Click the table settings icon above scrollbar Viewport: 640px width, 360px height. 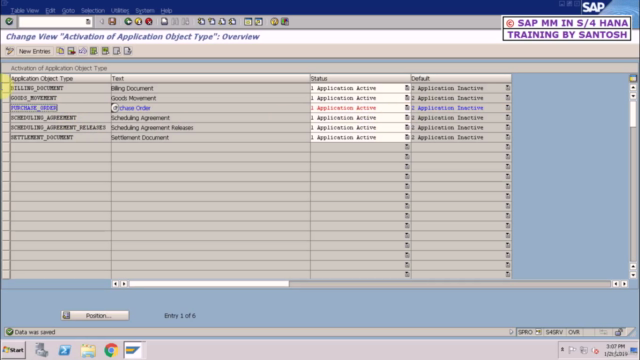click(633, 78)
